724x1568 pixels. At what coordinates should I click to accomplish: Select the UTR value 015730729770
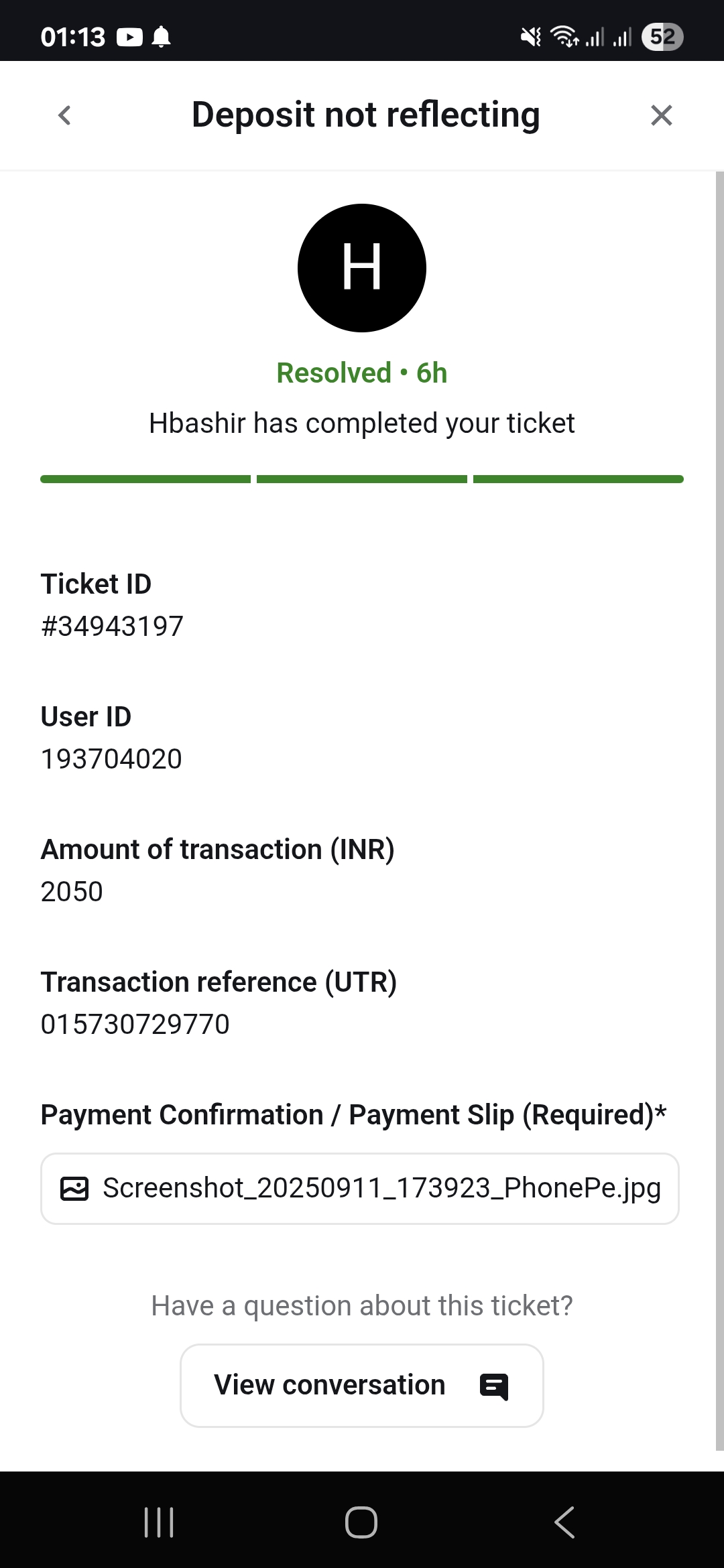tap(135, 1025)
